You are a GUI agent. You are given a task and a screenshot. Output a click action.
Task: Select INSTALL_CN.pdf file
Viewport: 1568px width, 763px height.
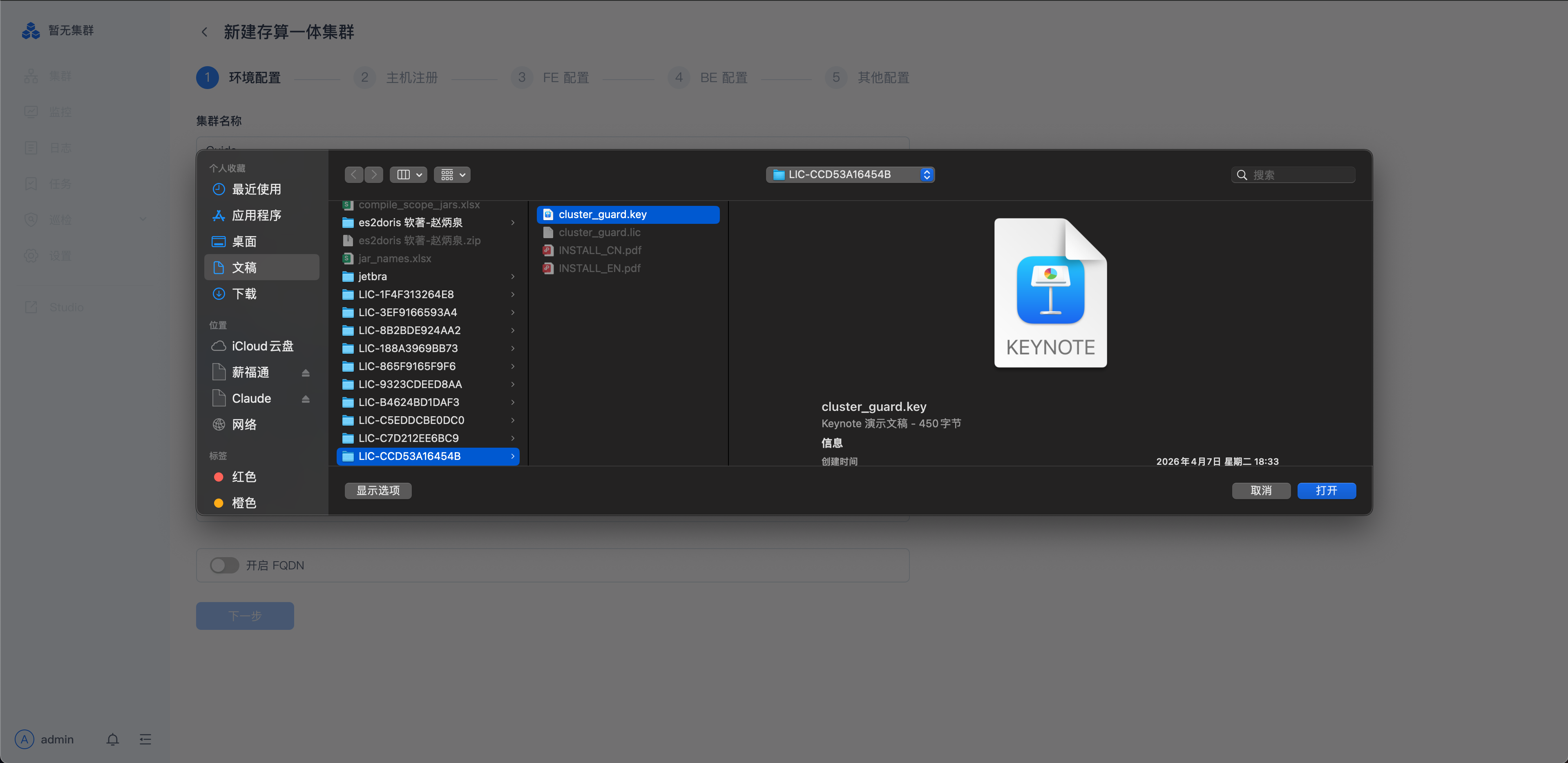(628, 251)
